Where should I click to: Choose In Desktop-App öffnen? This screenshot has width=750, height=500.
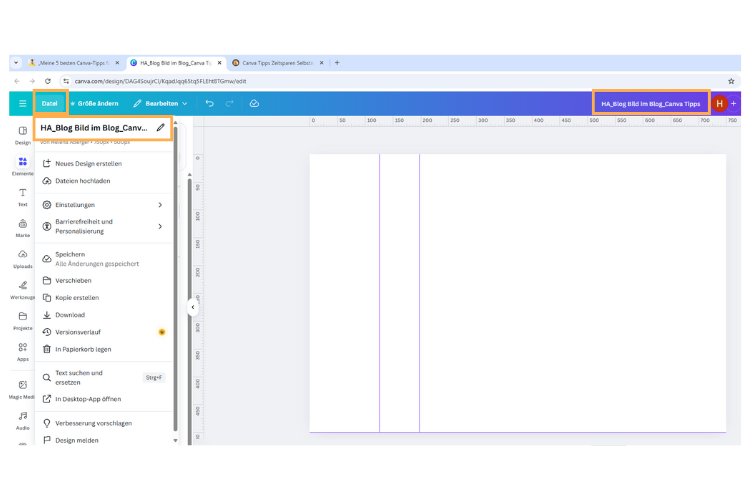103,399
